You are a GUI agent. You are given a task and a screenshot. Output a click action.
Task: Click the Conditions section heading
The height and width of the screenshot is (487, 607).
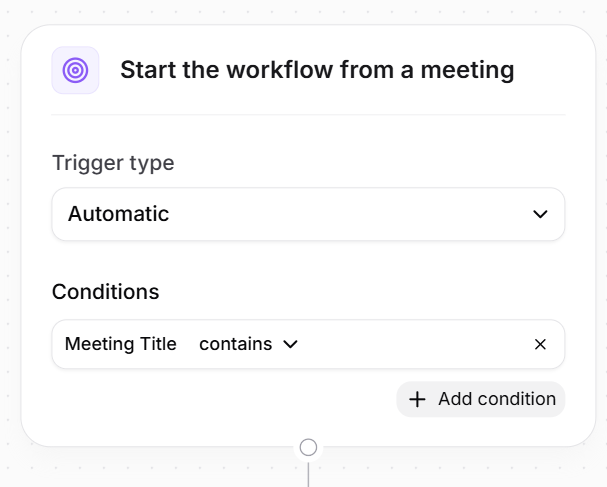pyautogui.click(x=105, y=292)
